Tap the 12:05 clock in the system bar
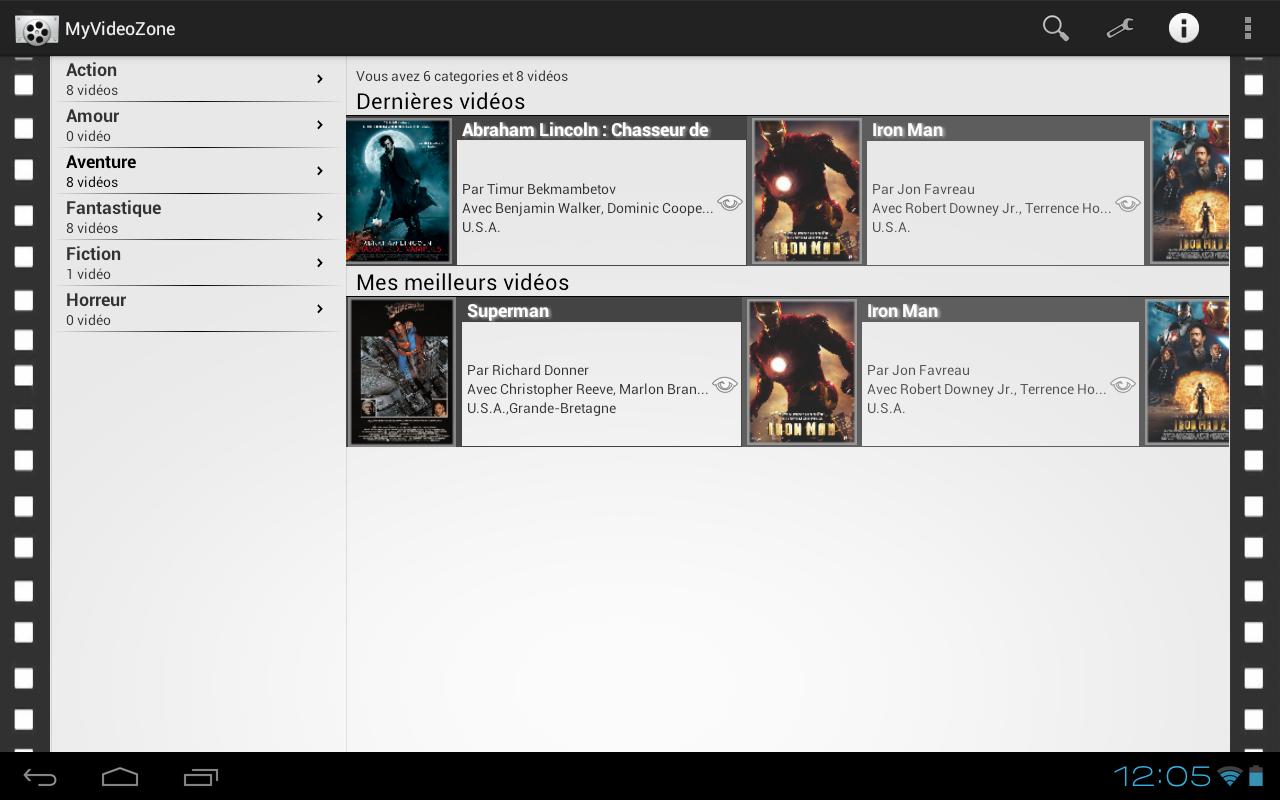Image resolution: width=1280 pixels, height=800 pixels. click(x=1162, y=776)
